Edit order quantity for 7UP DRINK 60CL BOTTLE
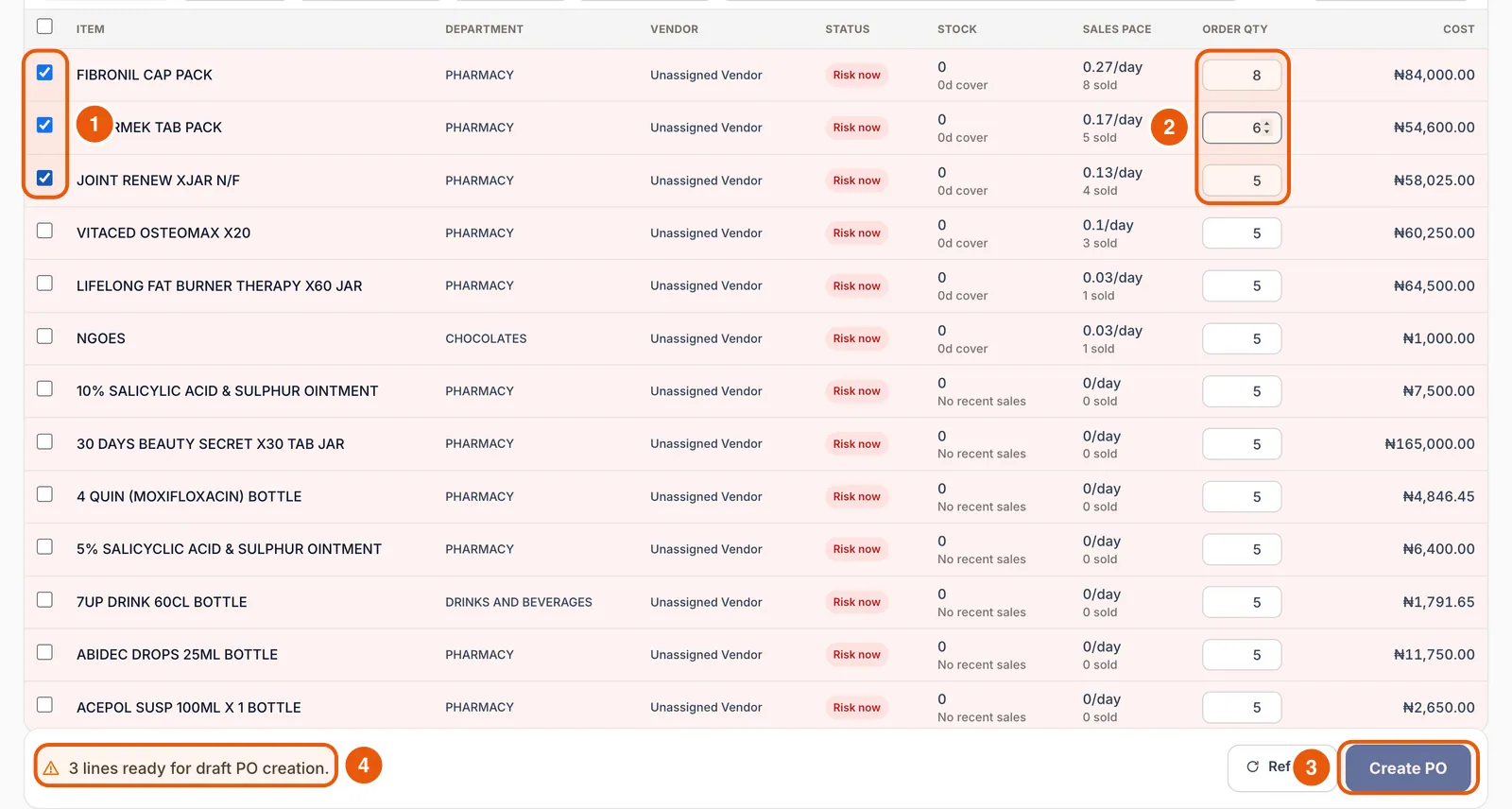 click(1242, 602)
